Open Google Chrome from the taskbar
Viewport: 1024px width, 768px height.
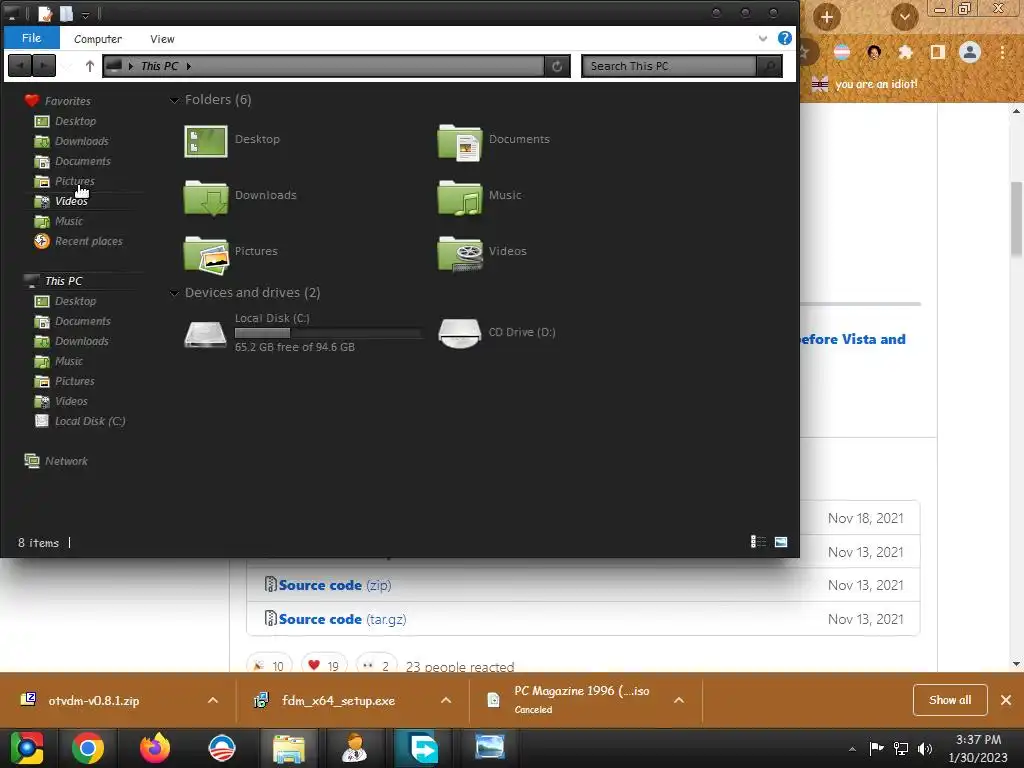(x=88, y=748)
